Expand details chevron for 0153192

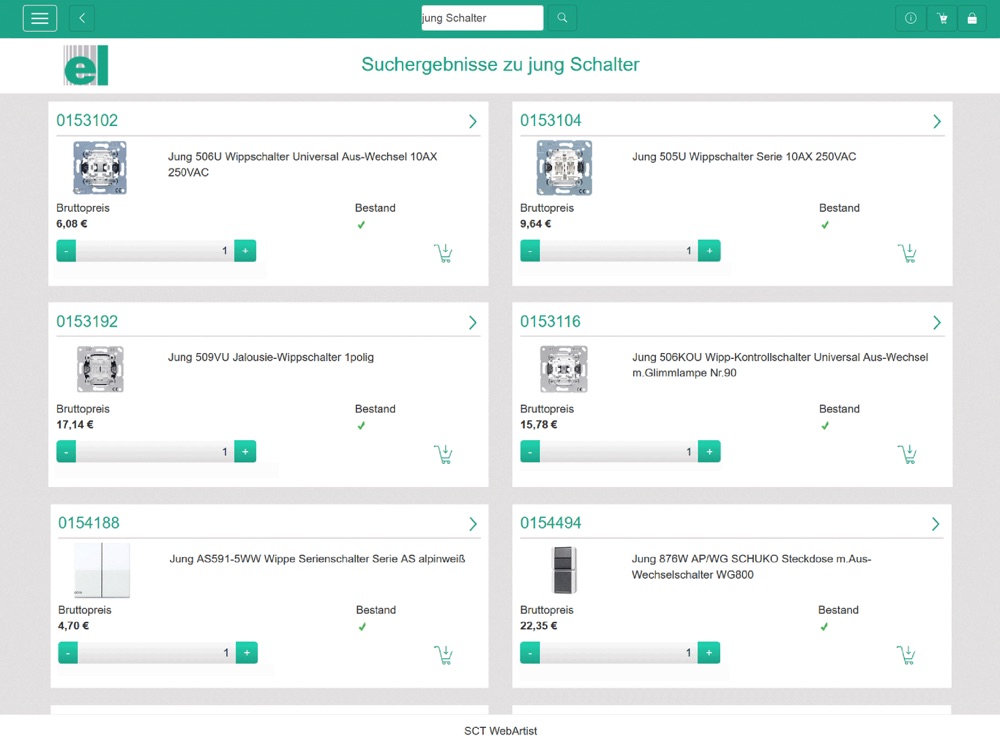[473, 322]
